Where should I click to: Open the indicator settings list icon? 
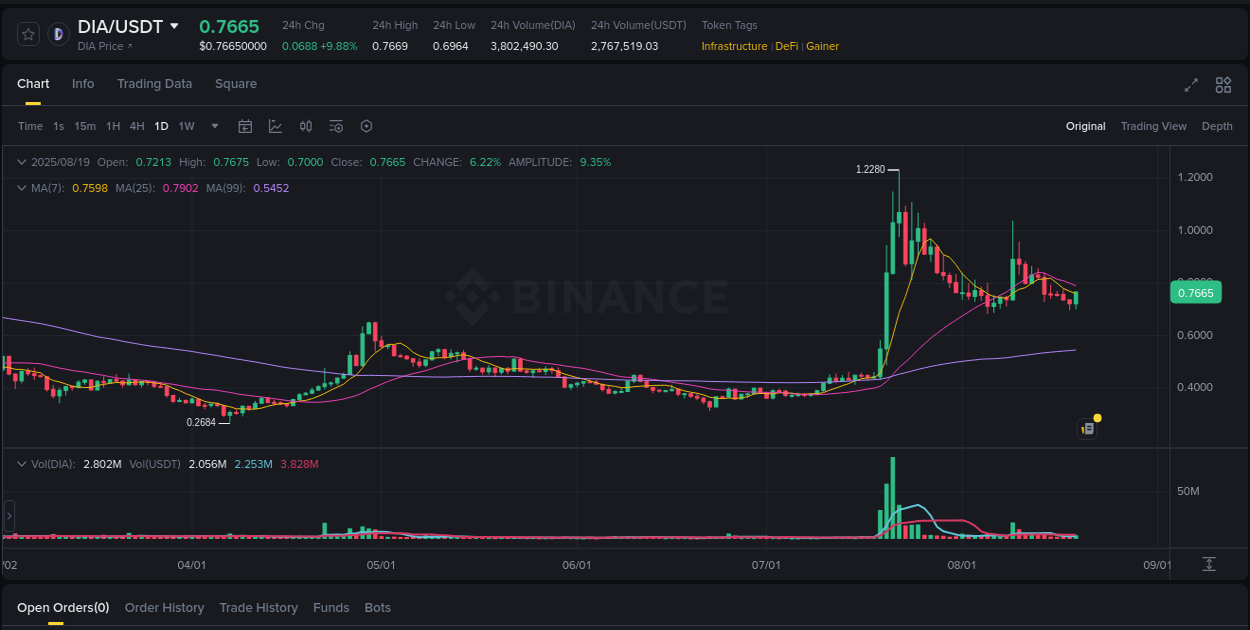coord(335,126)
